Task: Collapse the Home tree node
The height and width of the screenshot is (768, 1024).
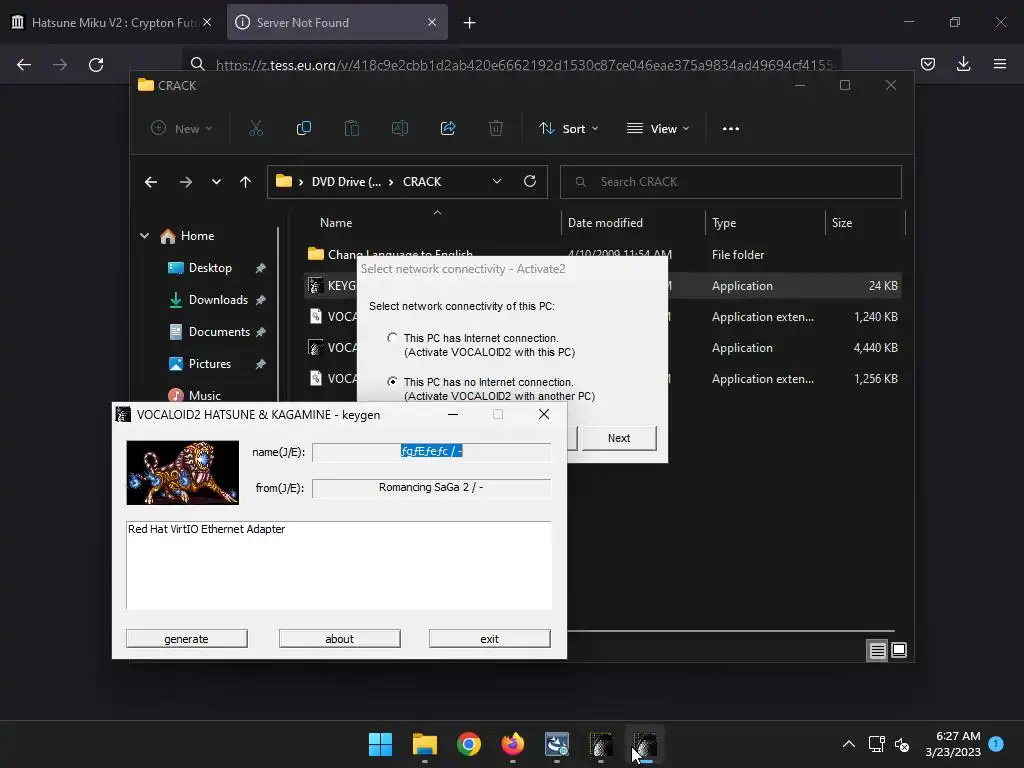Action: click(145, 236)
